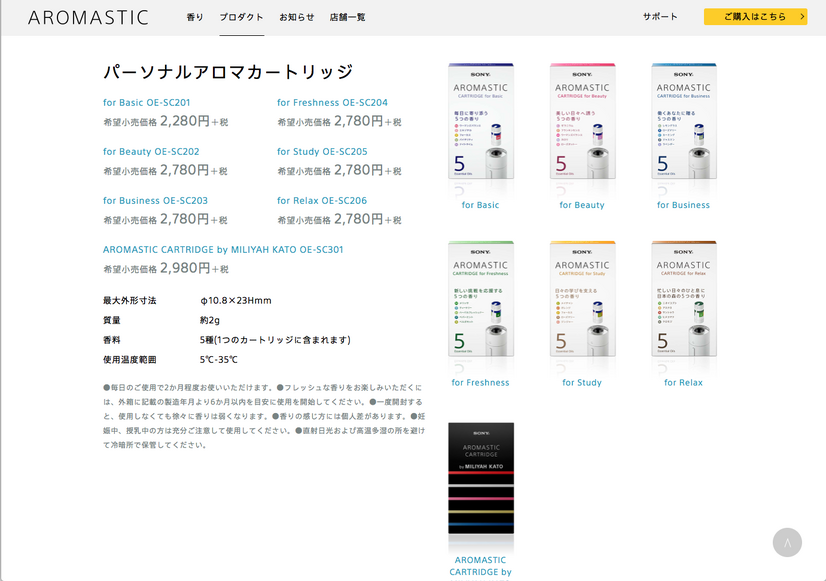Screen dimensions: 826x581
Task: Click the 約2g mass value
Action: pyautogui.click(x=210, y=320)
